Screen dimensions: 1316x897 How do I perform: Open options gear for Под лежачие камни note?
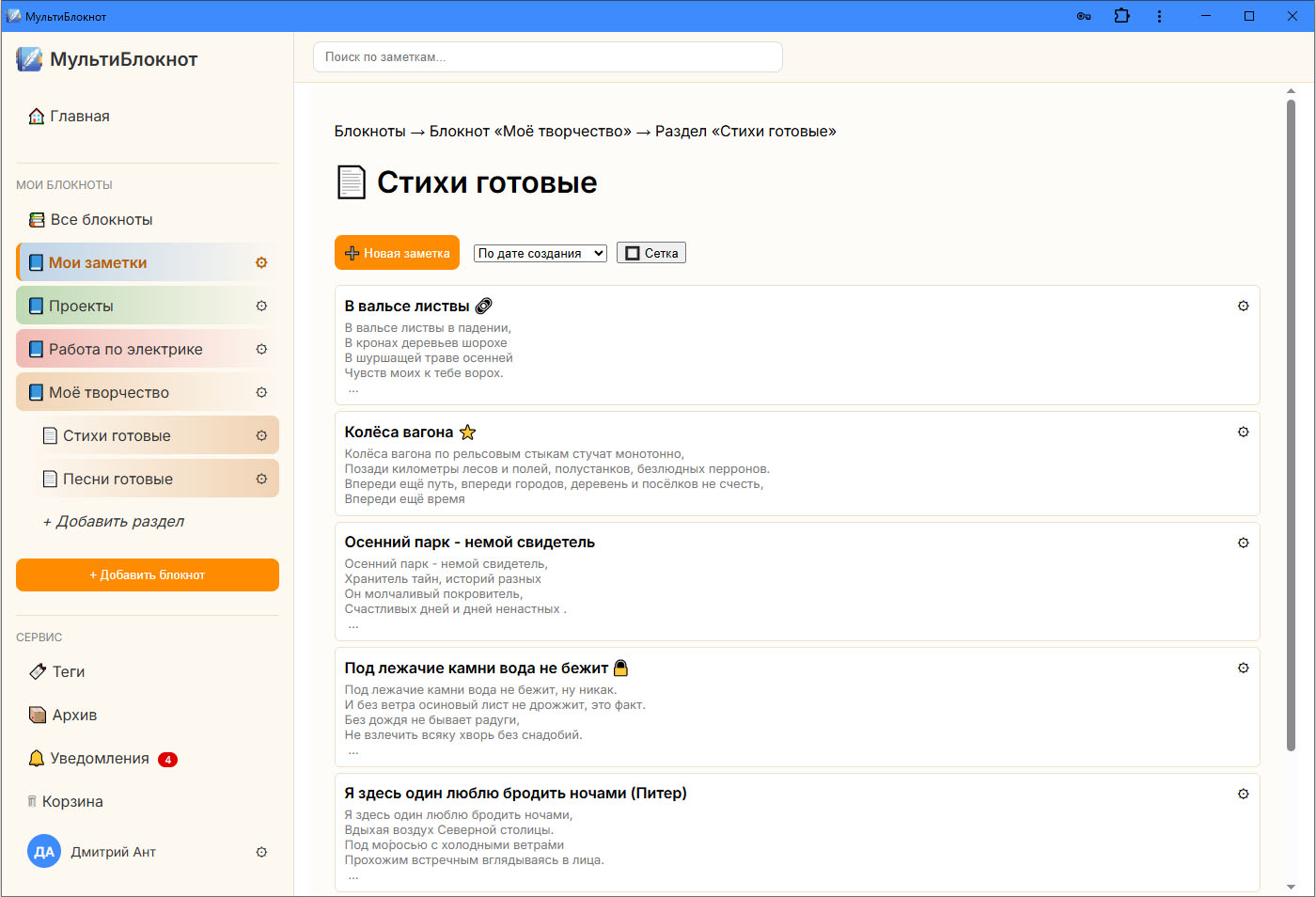coord(1243,668)
